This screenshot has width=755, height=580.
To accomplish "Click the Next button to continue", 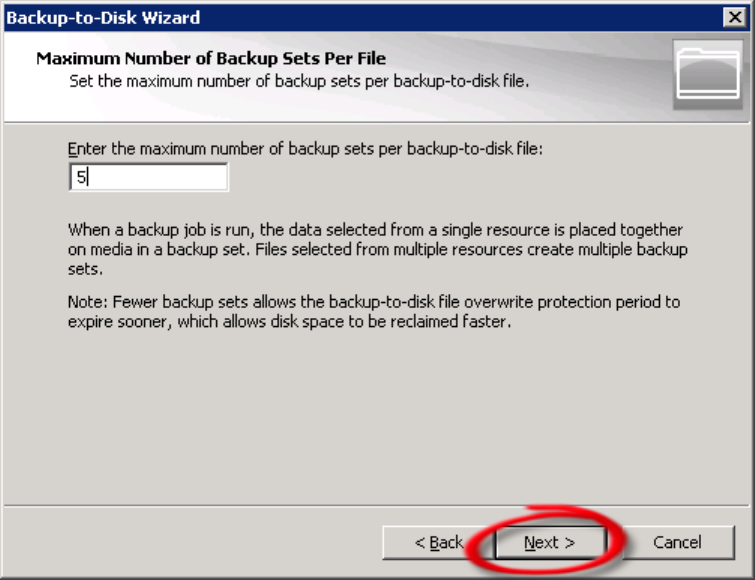I will [549, 543].
